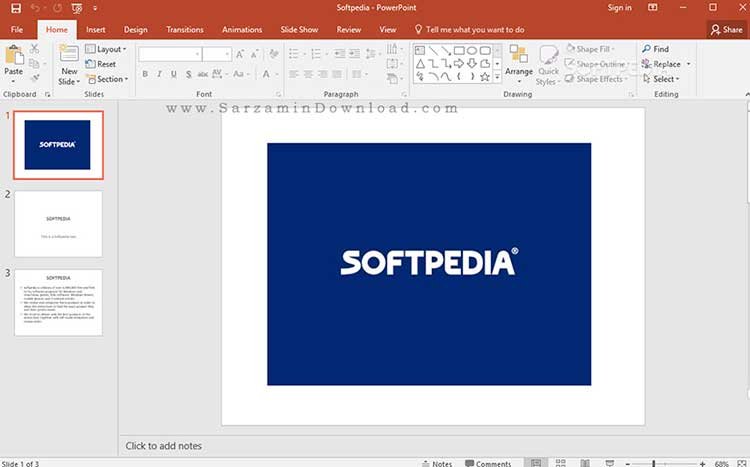Switch to the Animations tab
Viewport: 750px width, 467px height.
click(242, 30)
